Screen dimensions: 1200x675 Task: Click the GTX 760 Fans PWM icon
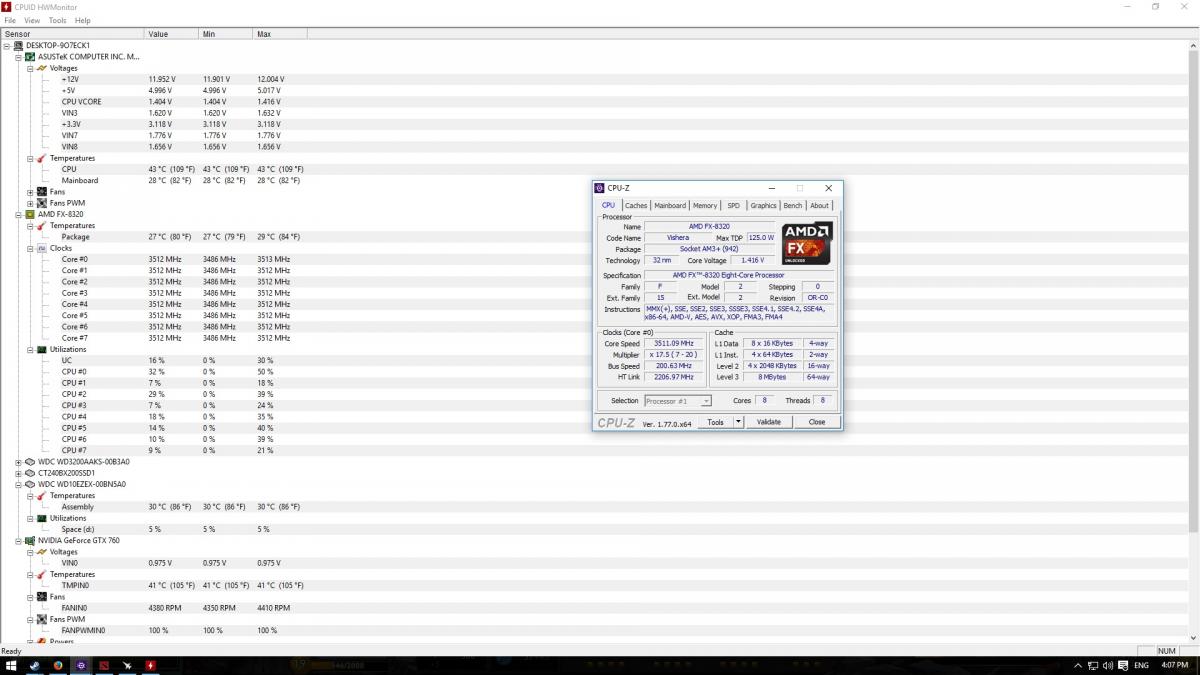42,619
